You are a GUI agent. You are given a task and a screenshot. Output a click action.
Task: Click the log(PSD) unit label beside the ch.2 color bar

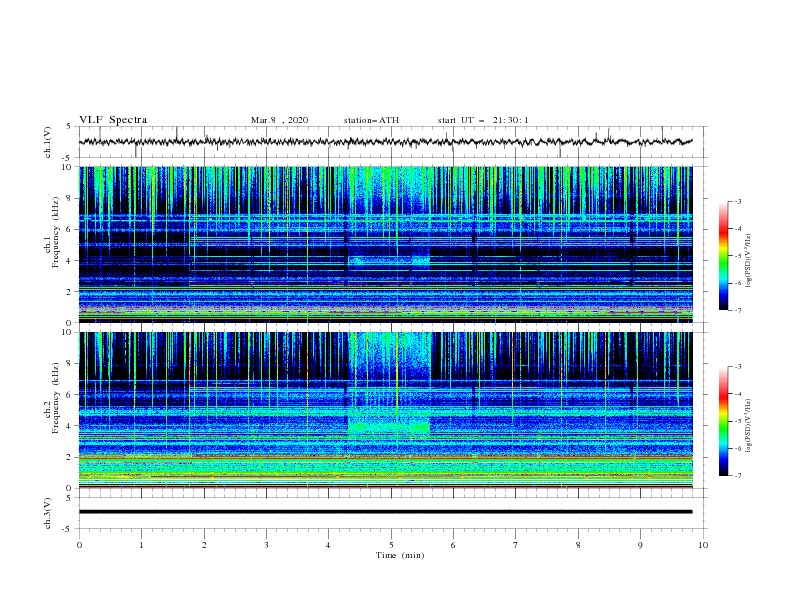click(x=749, y=425)
